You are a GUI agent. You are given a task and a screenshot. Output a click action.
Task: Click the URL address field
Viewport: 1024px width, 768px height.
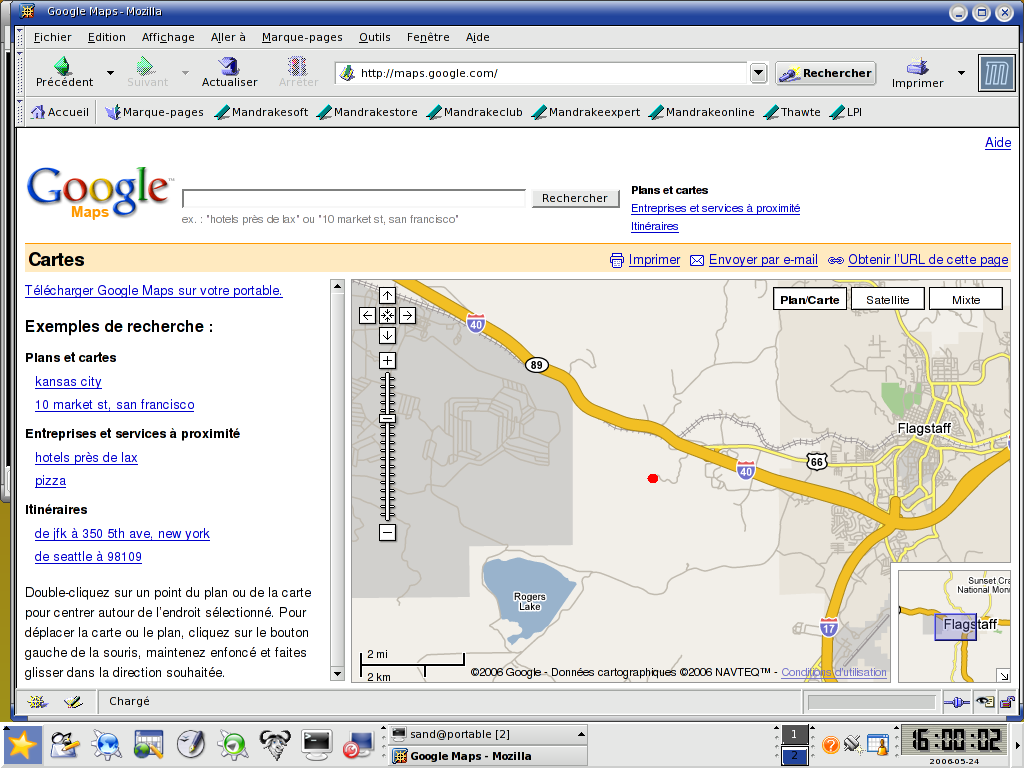[x=542, y=73]
